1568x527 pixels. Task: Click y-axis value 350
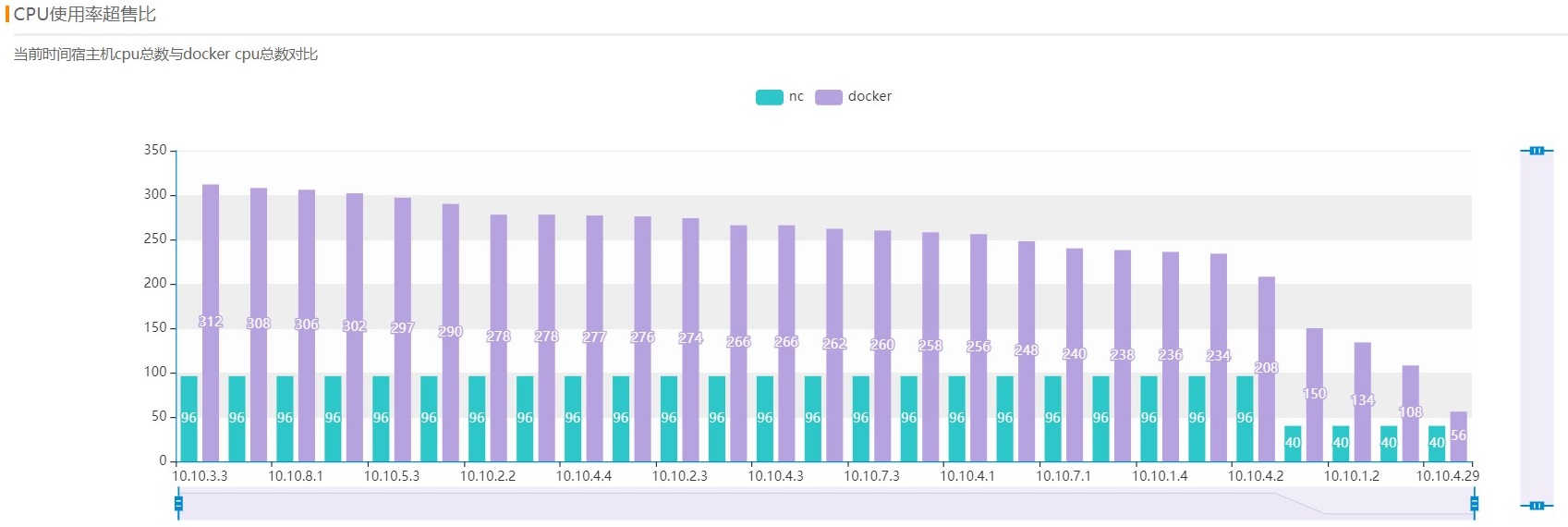click(x=155, y=150)
